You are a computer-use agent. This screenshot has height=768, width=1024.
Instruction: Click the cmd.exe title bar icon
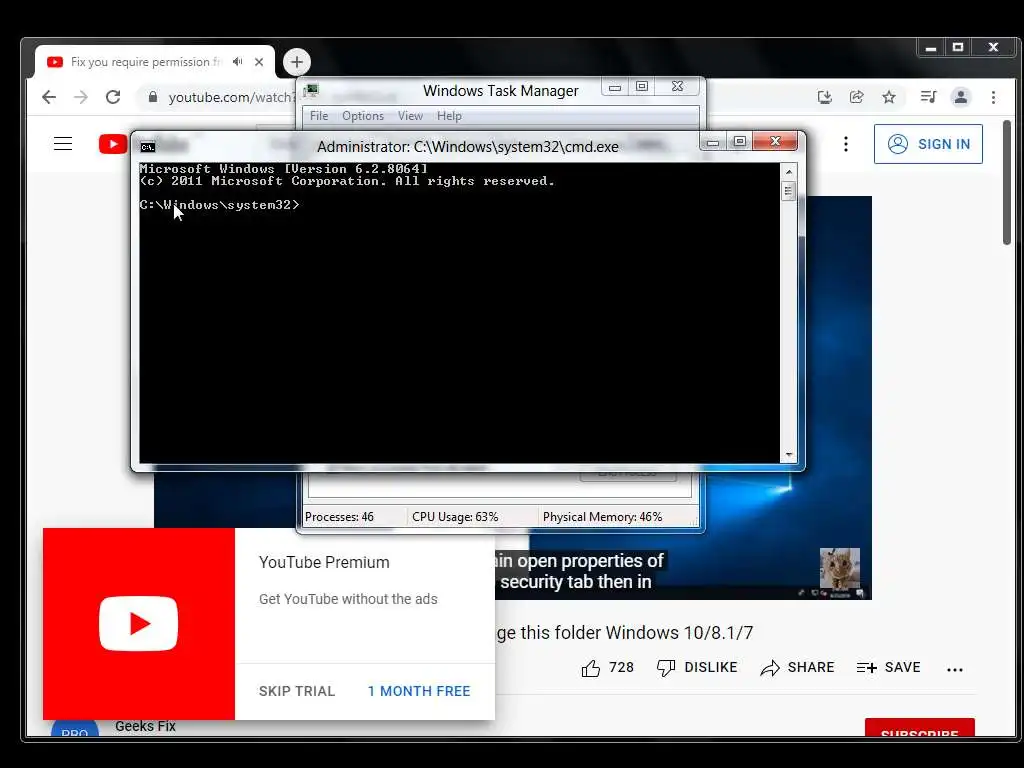pos(148,147)
